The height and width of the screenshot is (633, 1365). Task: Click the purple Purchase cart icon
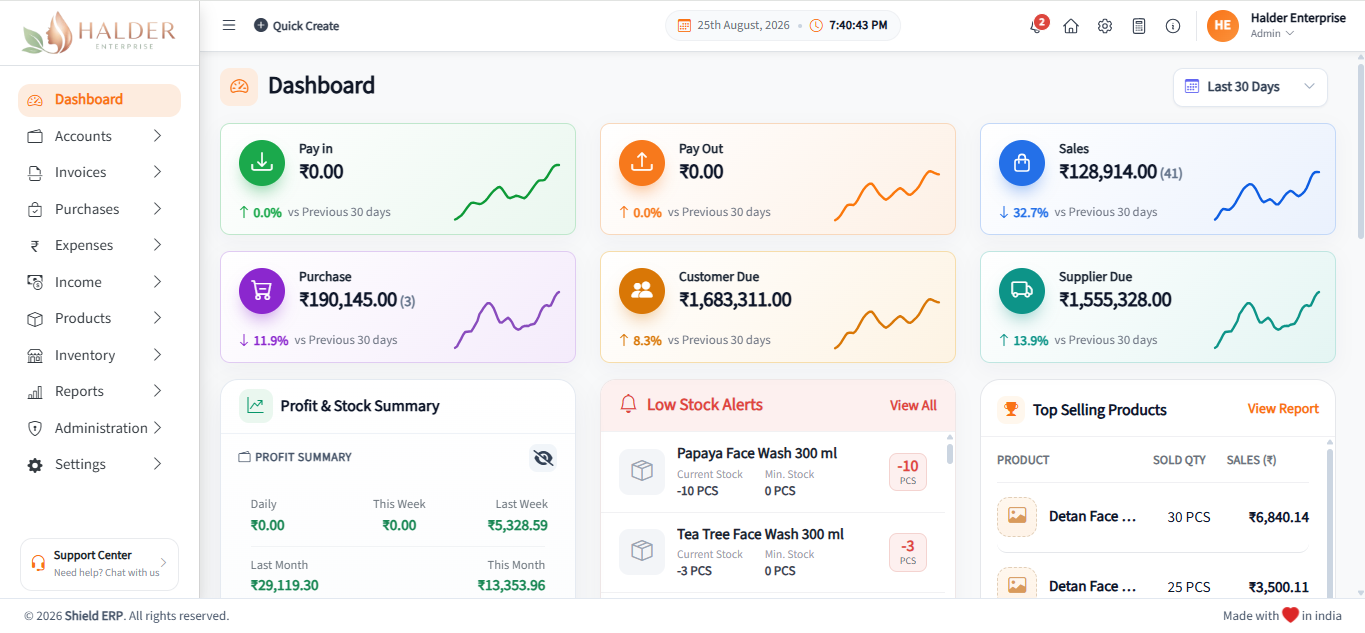262,291
